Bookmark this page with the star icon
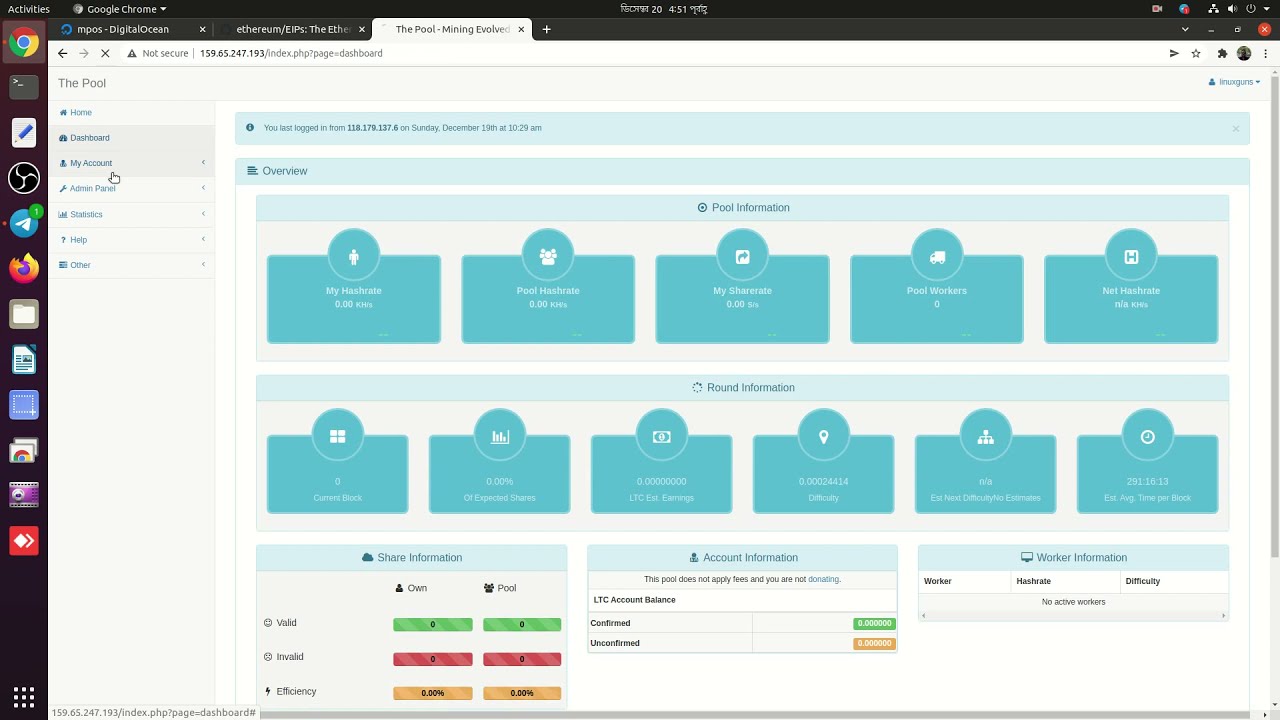The height and width of the screenshot is (720, 1280). (x=1196, y=53)
